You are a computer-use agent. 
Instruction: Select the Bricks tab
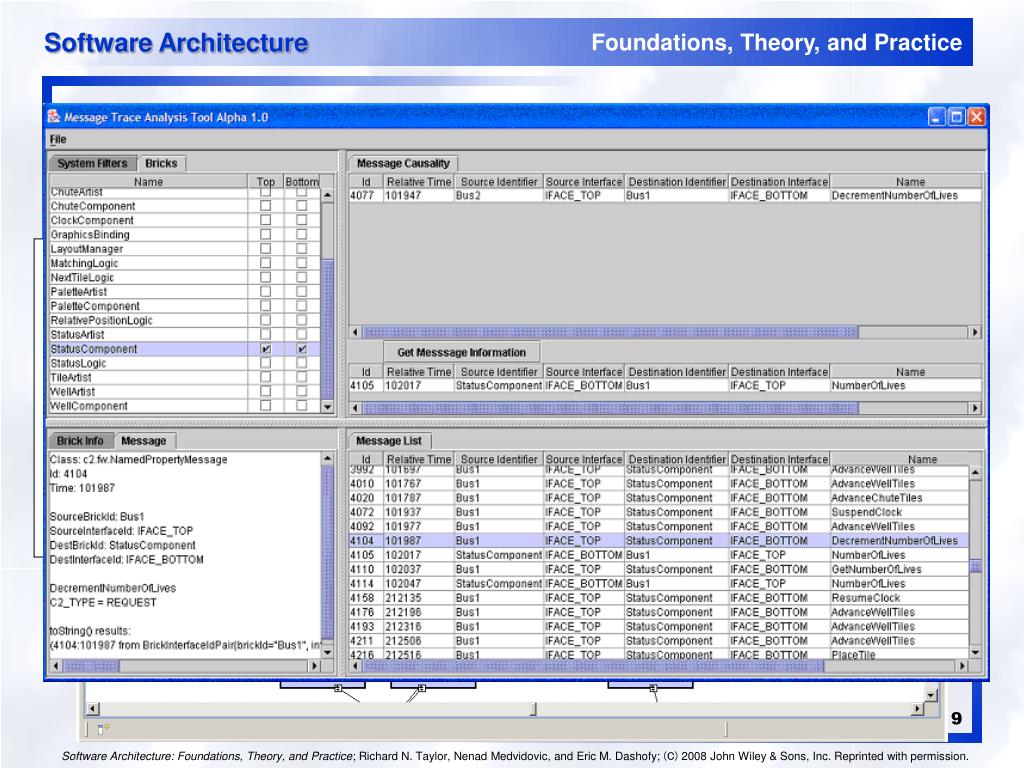[x=161, y=163]
